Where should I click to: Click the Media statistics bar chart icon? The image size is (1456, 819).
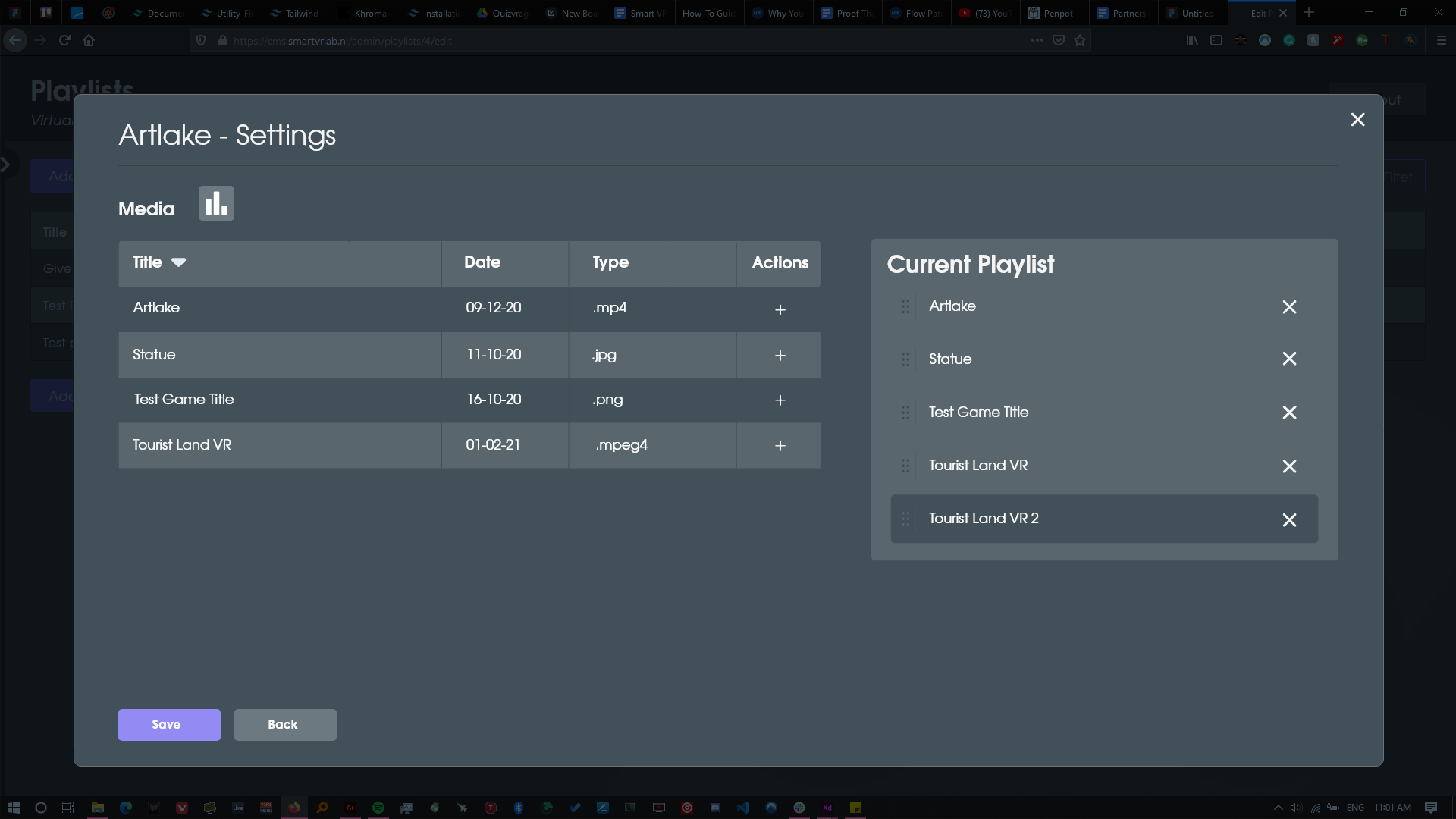point(216,203)
